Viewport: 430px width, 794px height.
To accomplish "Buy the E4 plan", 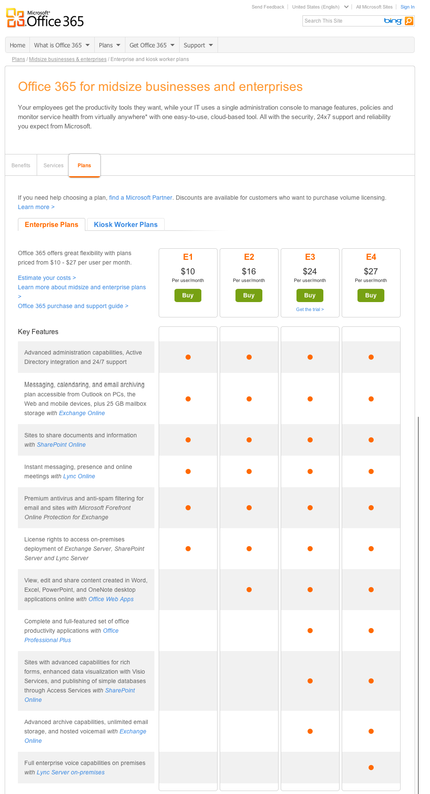I will [x=371, y=295].
